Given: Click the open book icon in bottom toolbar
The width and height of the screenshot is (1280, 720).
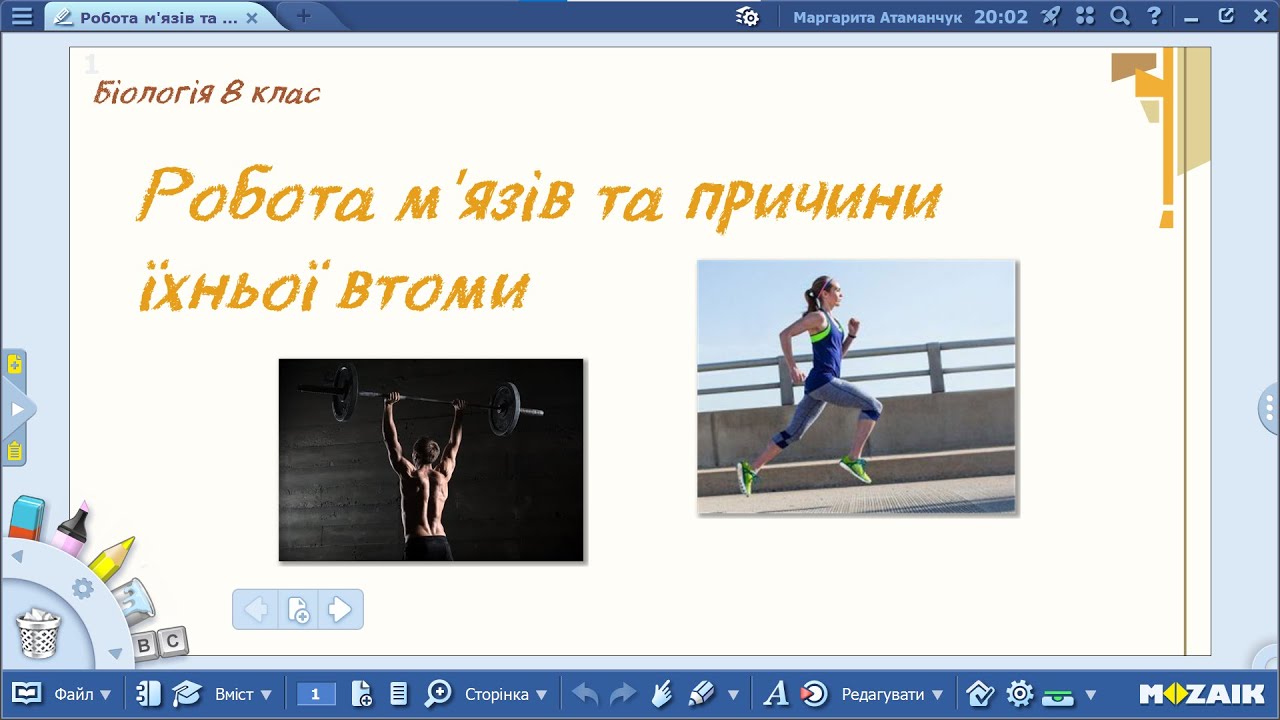Looking at the screenshot, I should coord(26,693).
